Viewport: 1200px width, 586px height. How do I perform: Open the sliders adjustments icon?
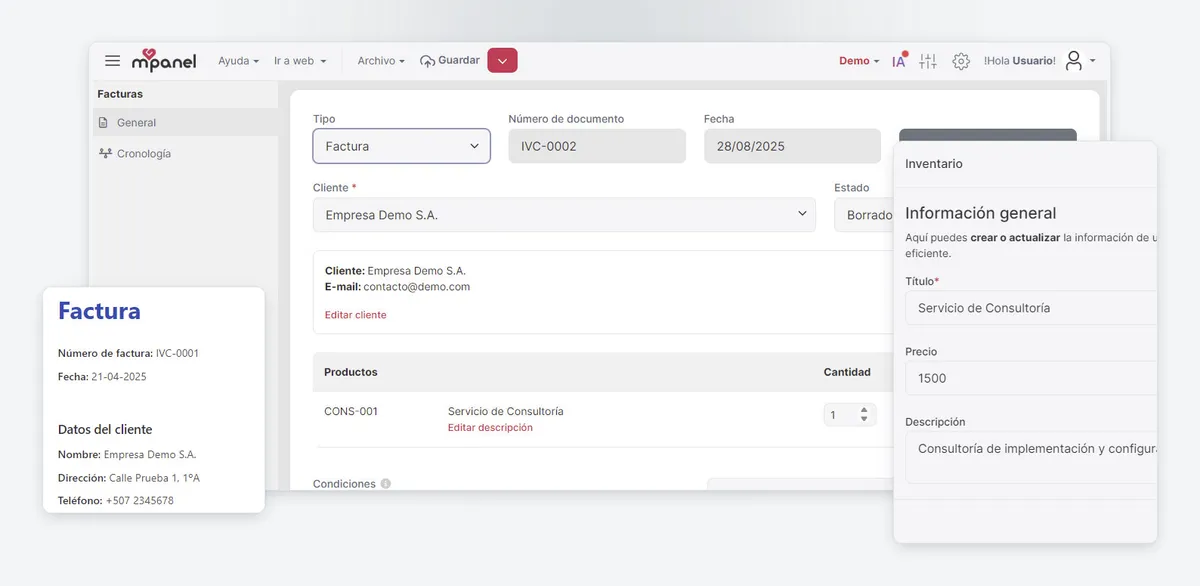pyautogui.click(x=928, y=61)
